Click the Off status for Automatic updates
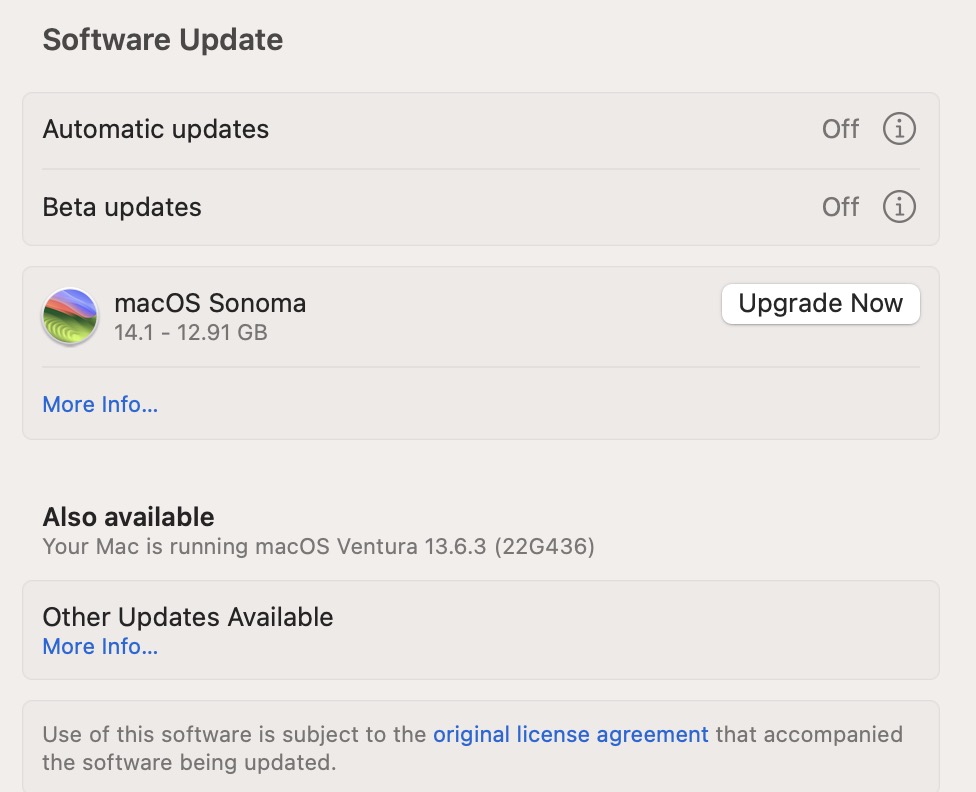Screen dimensions: 976x792 point(840,129)
